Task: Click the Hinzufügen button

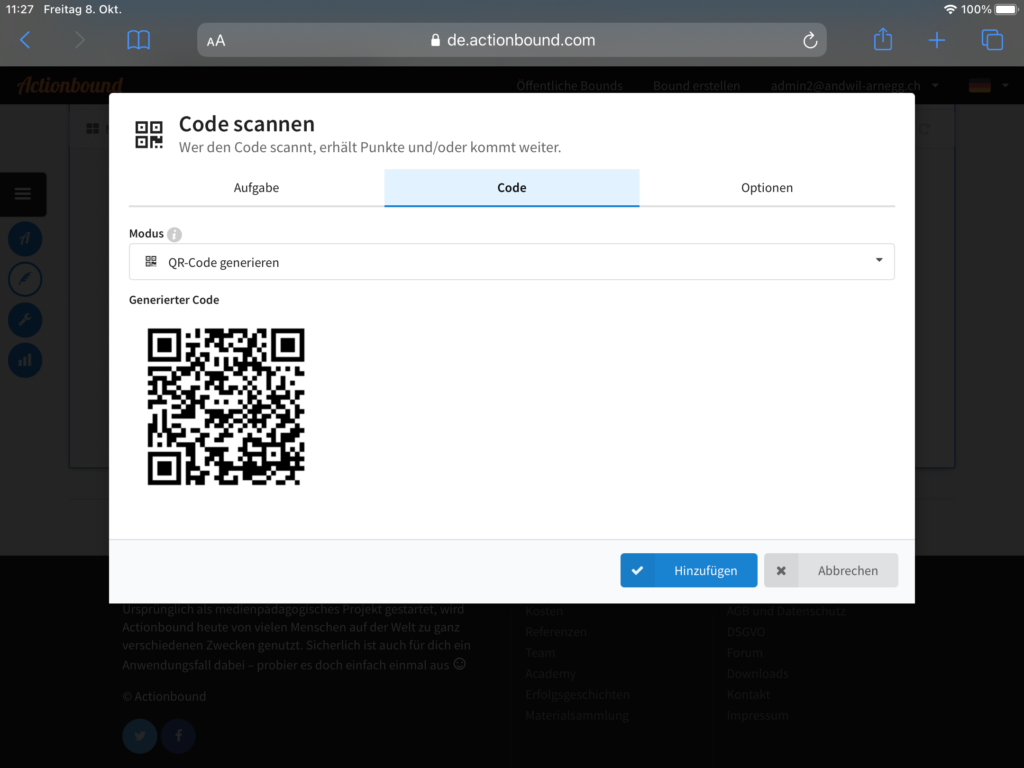Action: [688, 571]
